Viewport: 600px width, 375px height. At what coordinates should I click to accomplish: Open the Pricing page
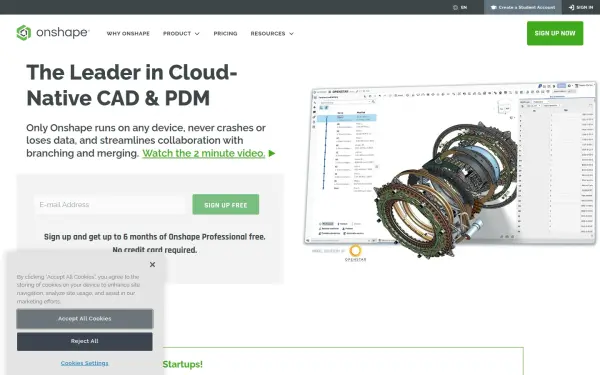(x=225, y=34)
